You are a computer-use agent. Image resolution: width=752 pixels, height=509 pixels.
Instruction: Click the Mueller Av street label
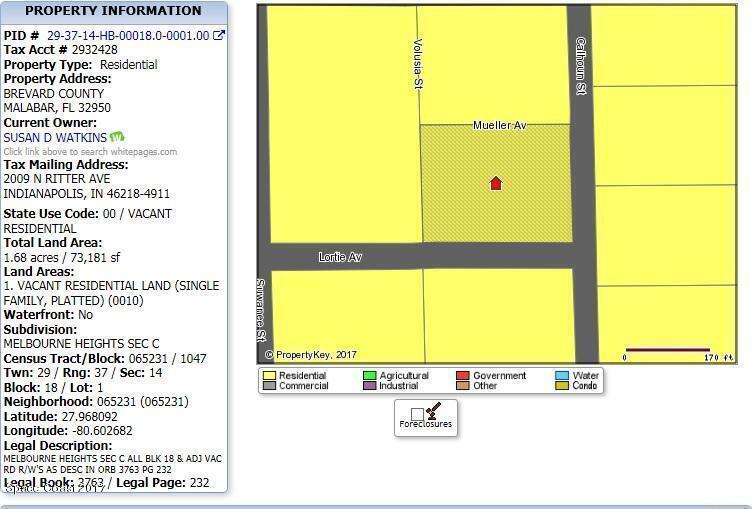(x=499, y=126)
